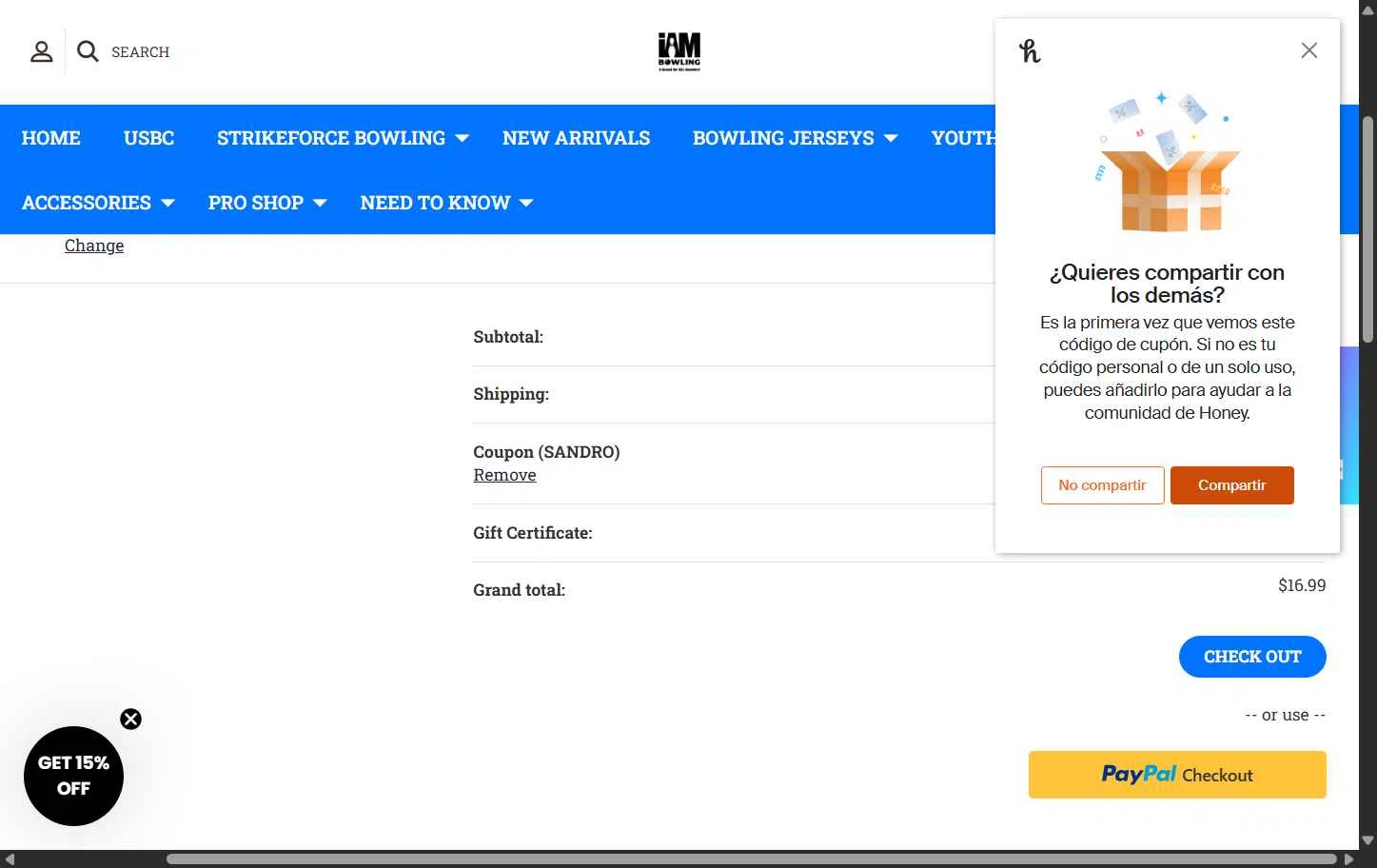
Task: Click the IAM Bowling logo
Action: click(679, 51)
